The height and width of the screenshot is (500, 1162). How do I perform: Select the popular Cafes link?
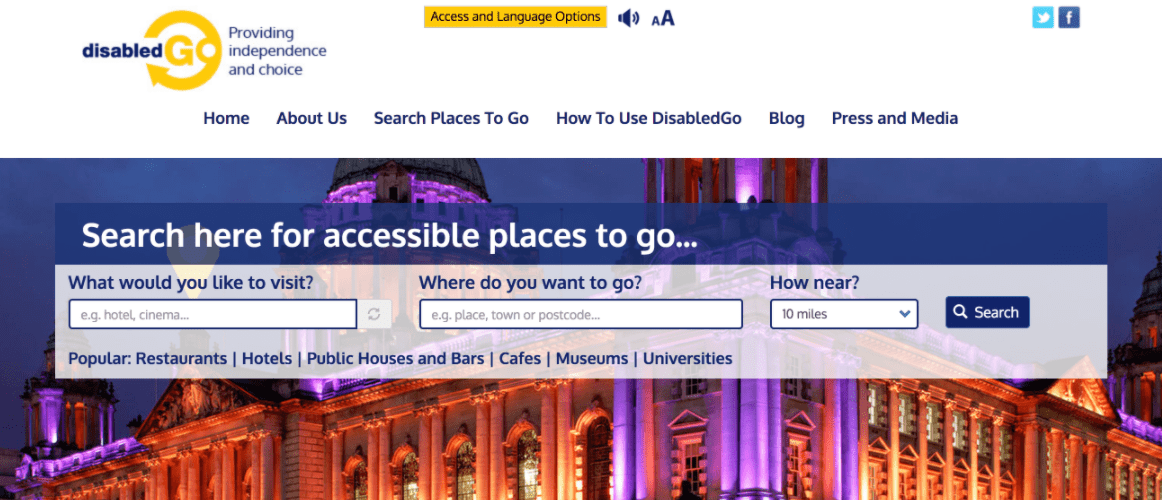click(520, 359)
